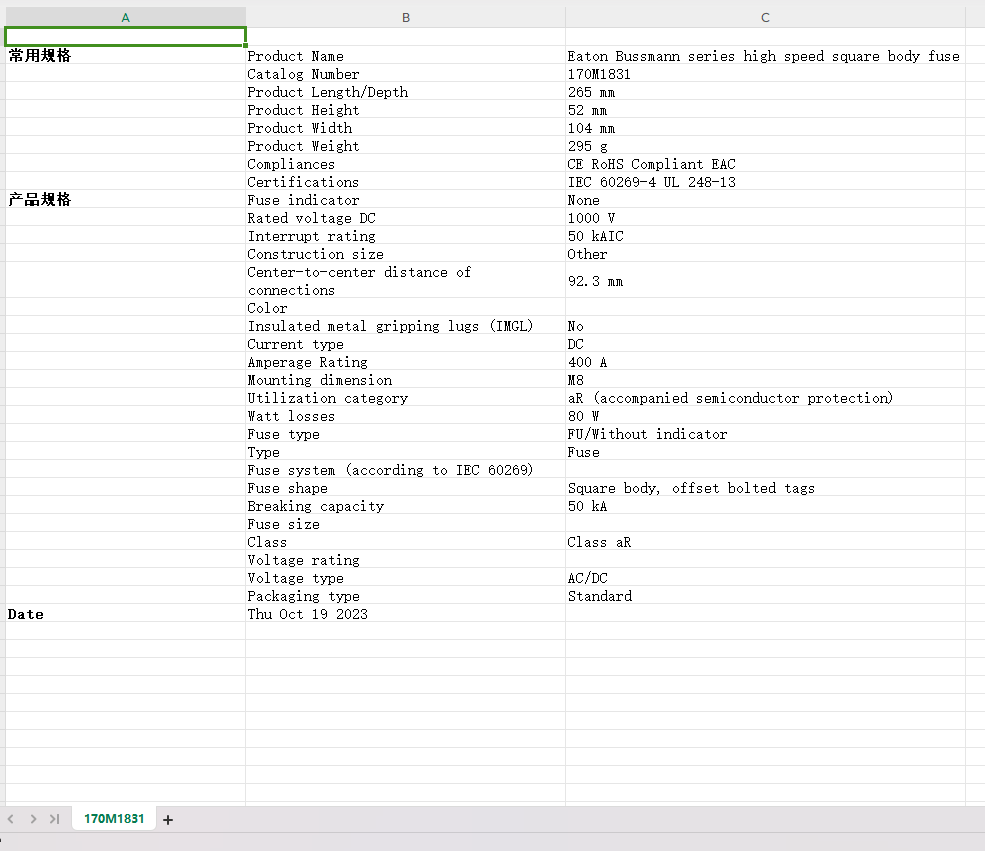This screenshot has width=985, height=851.
Task: Select column B header
Action: click(406, 18)
